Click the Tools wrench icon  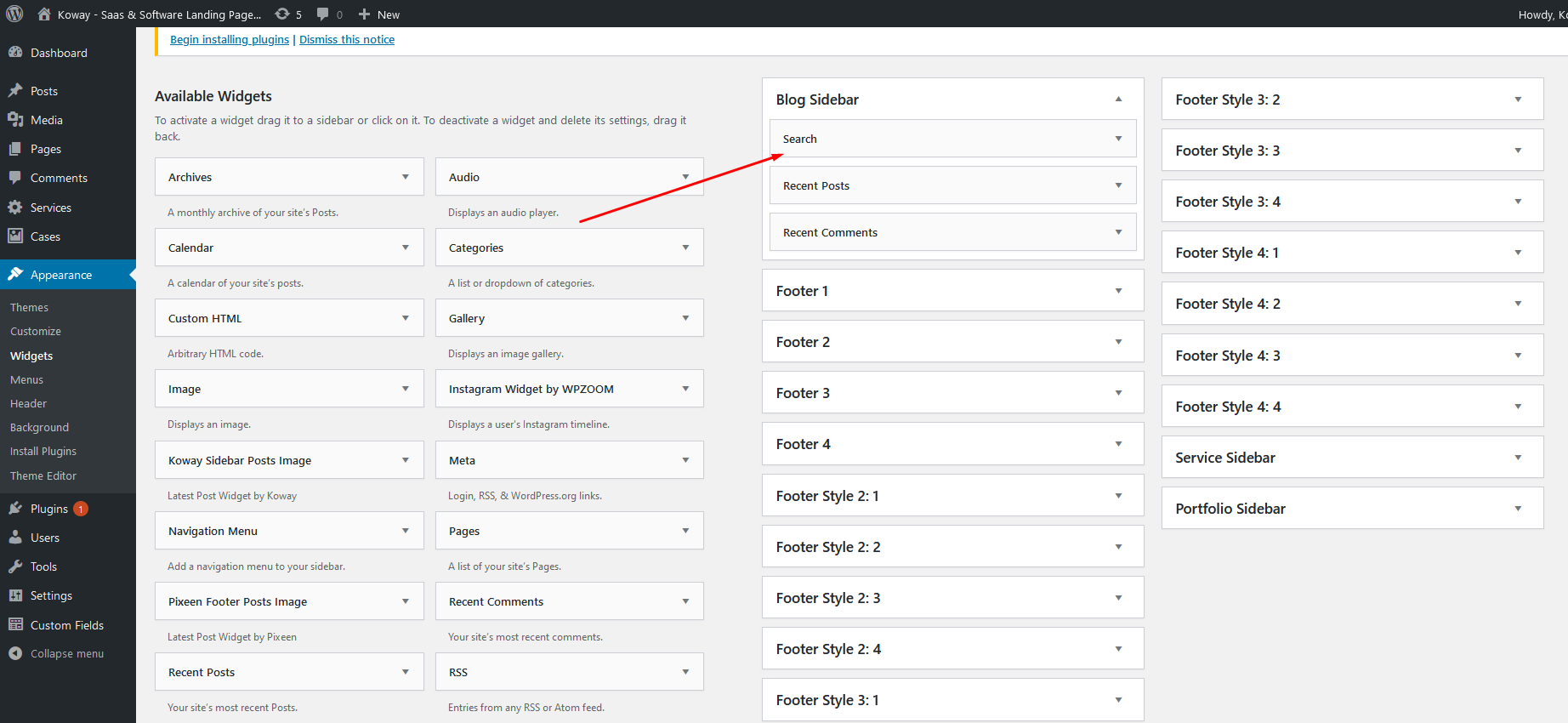tap(15, 566)
